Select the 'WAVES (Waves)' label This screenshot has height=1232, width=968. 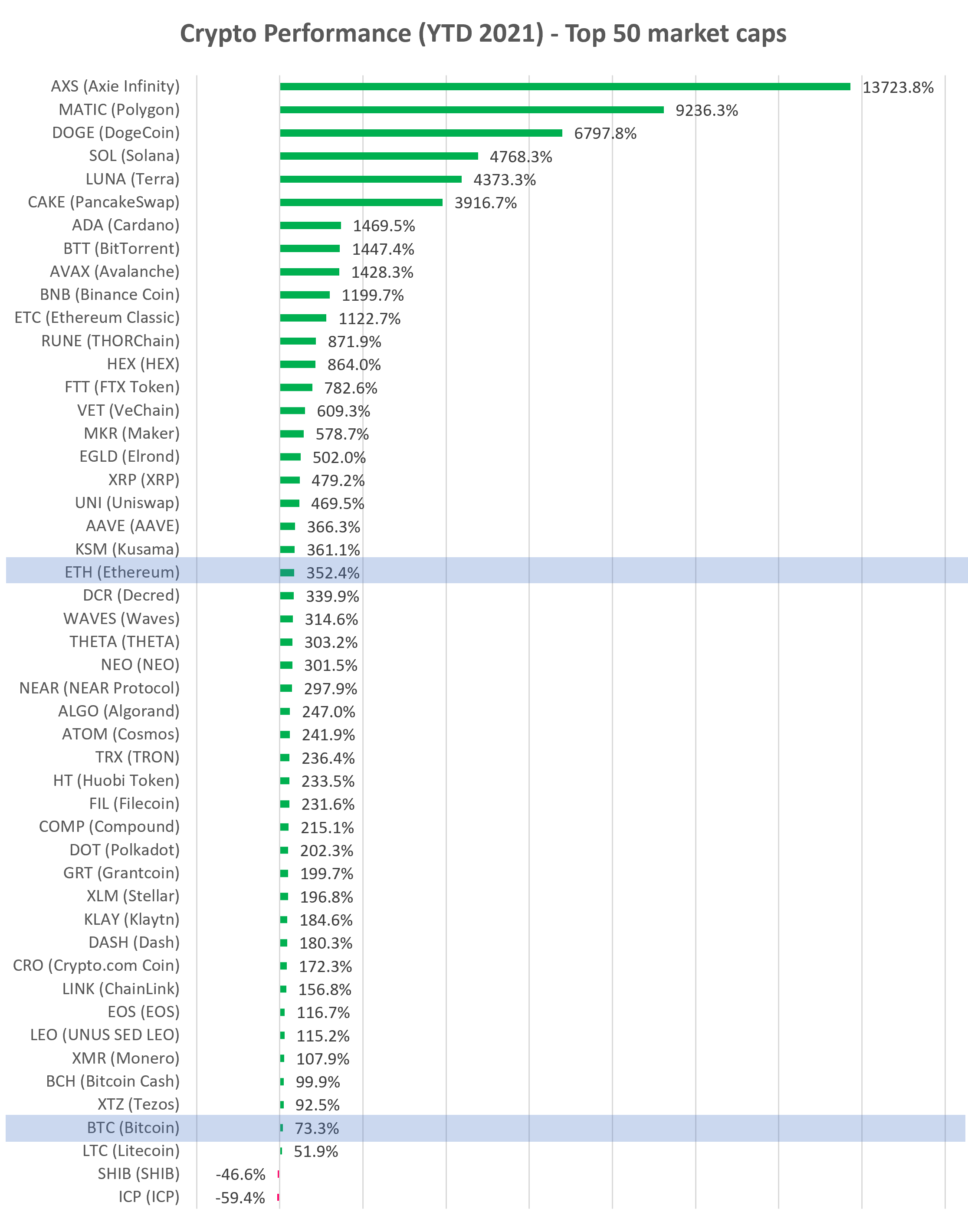pyautogui.click(x=122, y=618)
